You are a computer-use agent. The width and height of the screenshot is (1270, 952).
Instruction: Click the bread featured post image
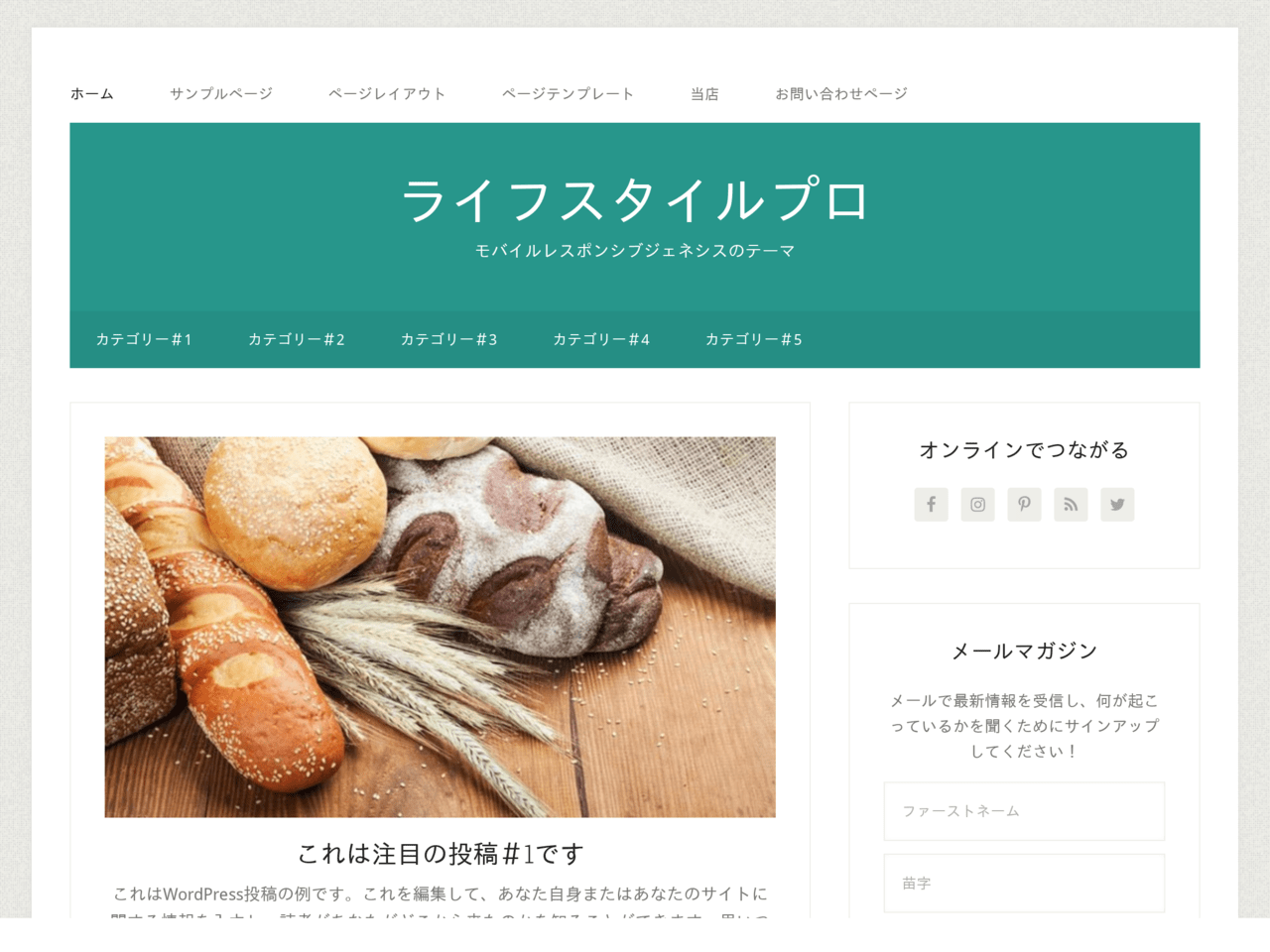441,627
